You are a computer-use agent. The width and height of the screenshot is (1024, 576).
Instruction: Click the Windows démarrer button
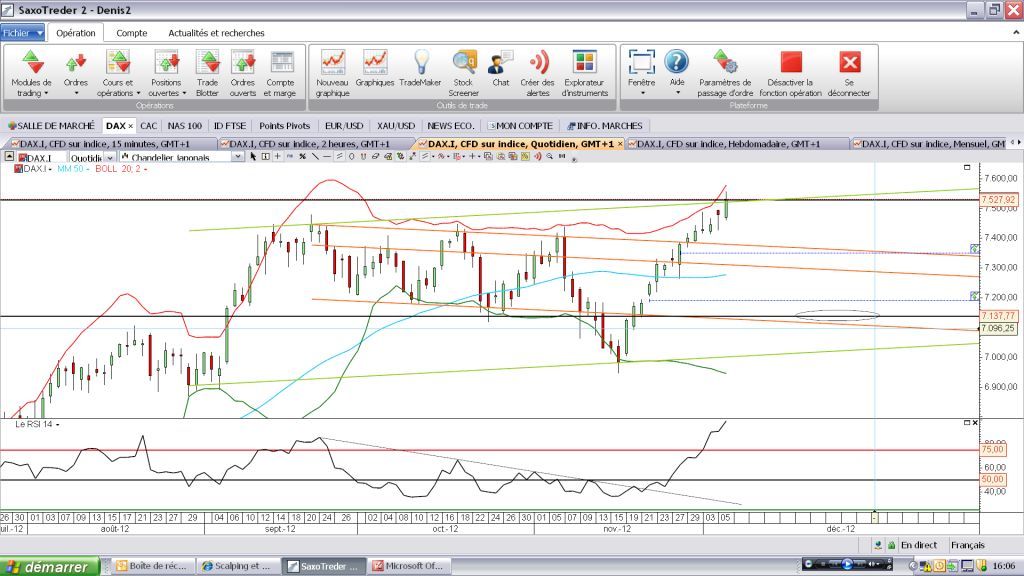50,566
